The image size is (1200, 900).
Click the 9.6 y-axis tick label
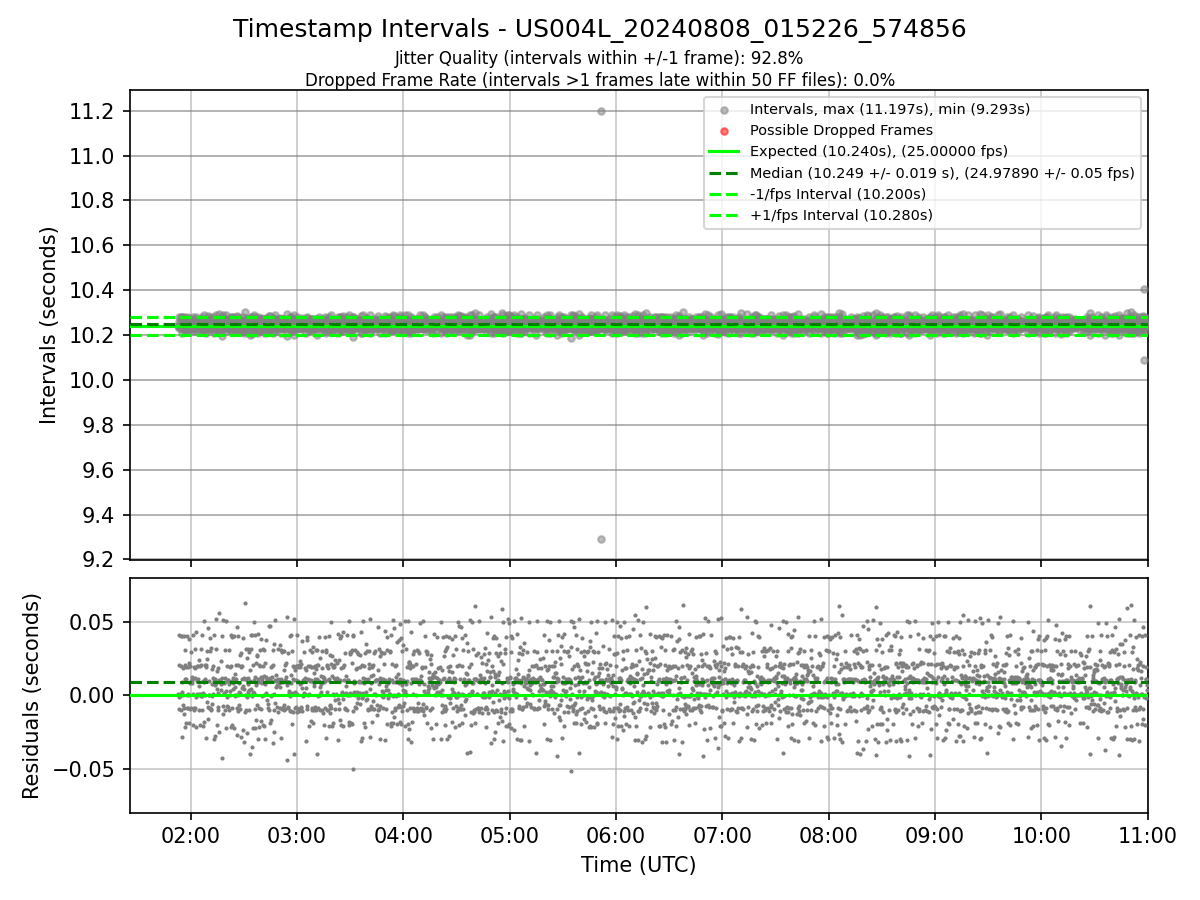pyautogui.click(x=100, y=471)
